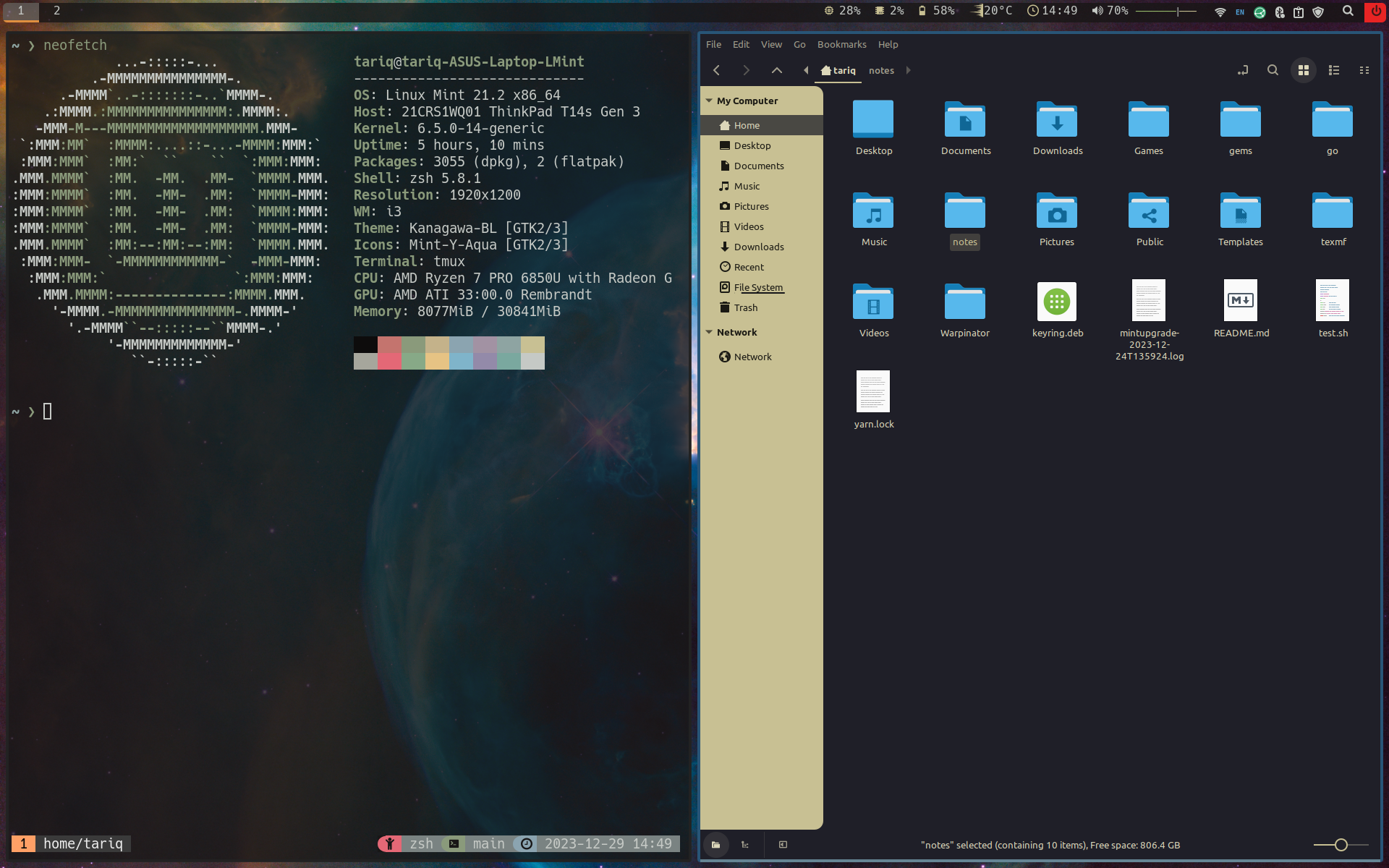The height and width of the screenshot is (868, 1389).
Task: Switch to compact view
Action: click(x=1364, y=70)
